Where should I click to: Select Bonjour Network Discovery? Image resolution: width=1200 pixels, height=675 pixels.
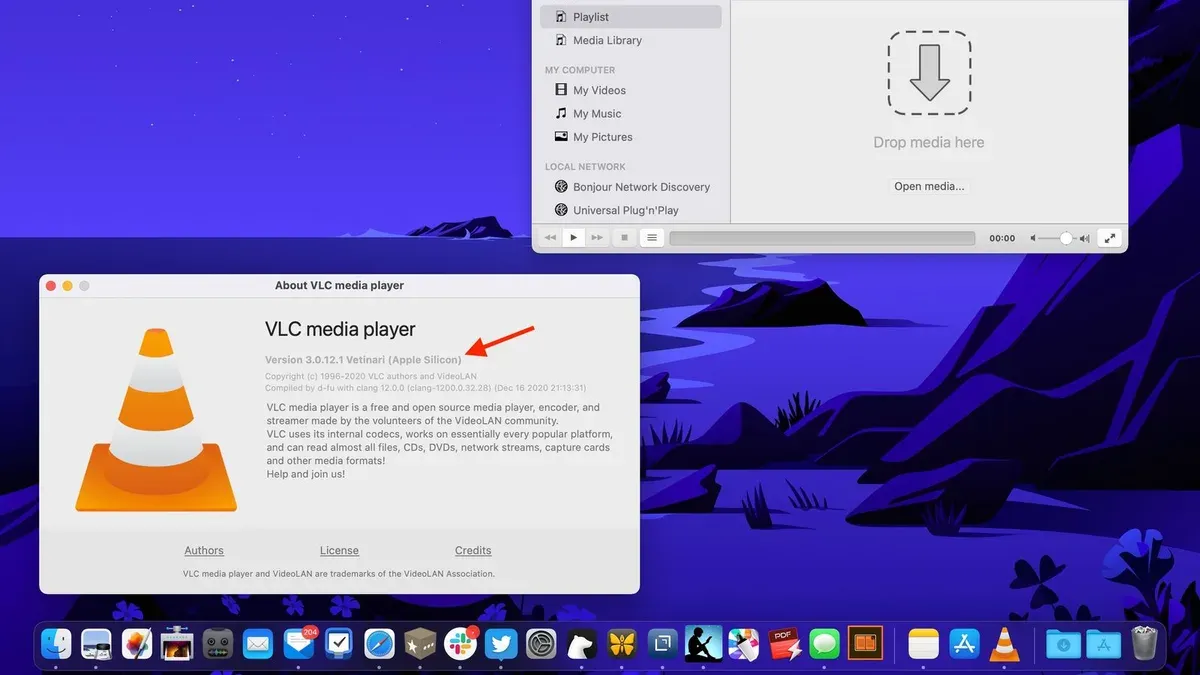click(630, 187)
